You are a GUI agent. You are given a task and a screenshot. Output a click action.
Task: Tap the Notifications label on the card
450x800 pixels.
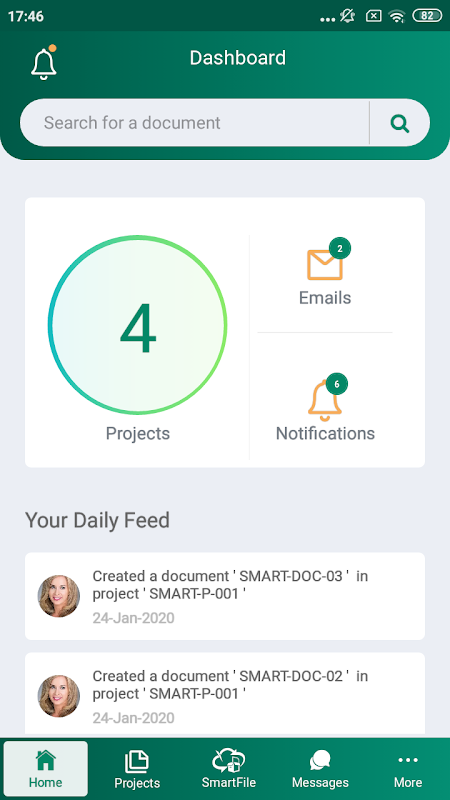click(326, 433)
